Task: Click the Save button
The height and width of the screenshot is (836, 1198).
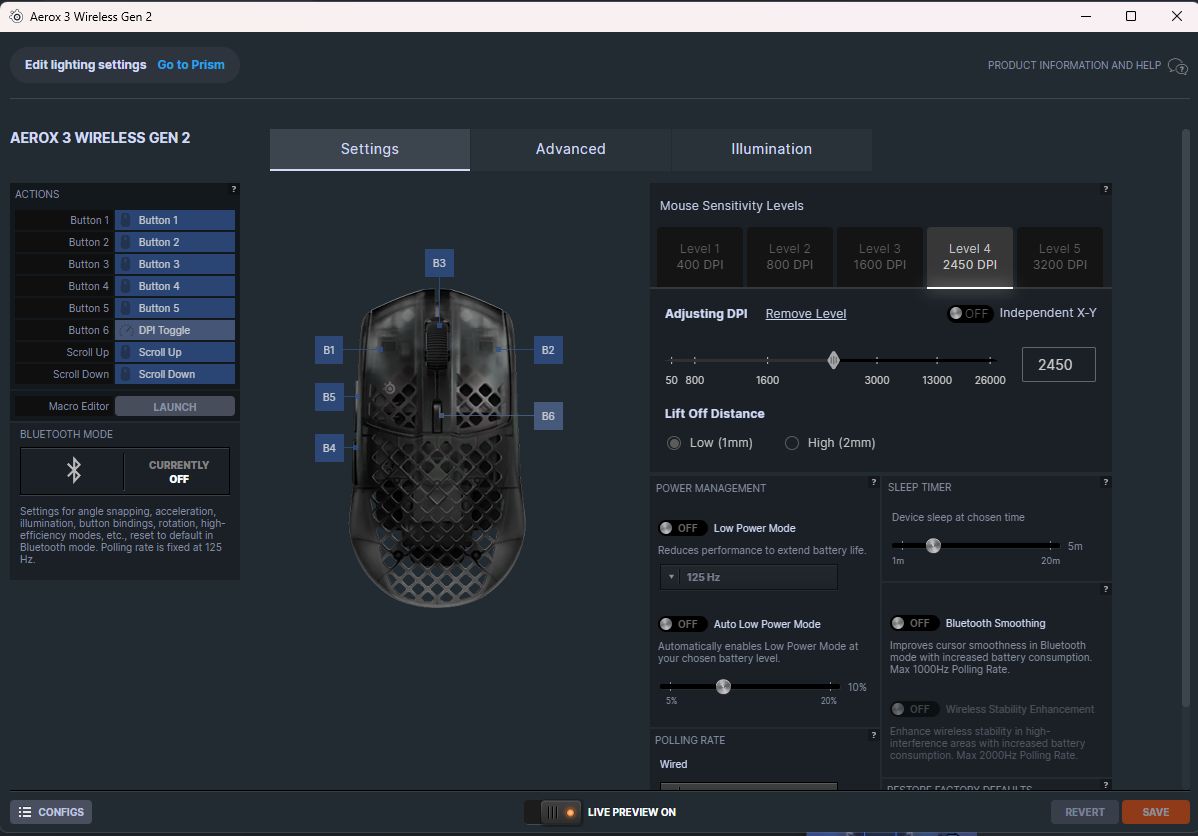Action: [1155, 812]
